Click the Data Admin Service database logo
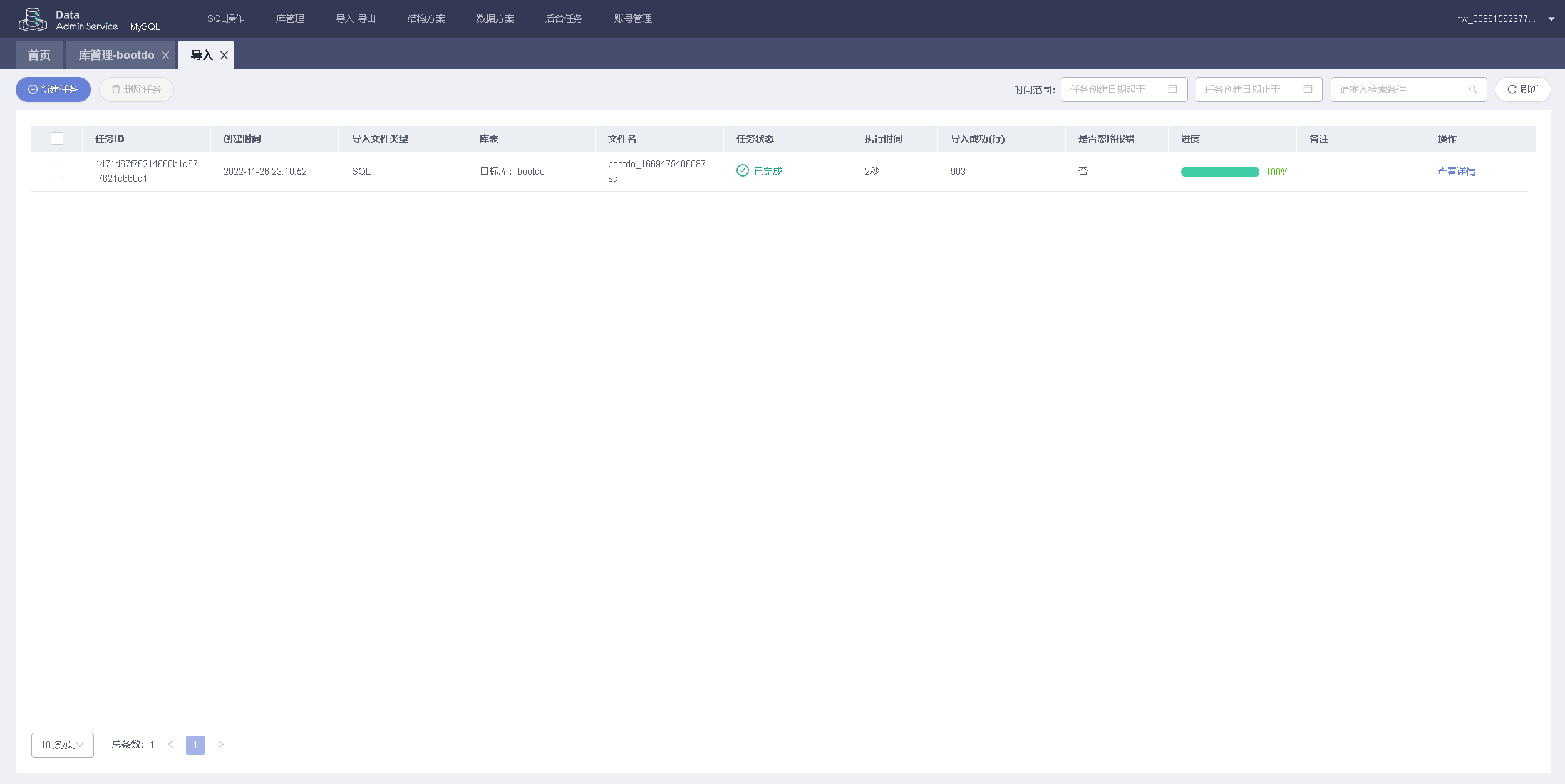Viewport: 1565px width, 784px height. click(x=33, y=19)
